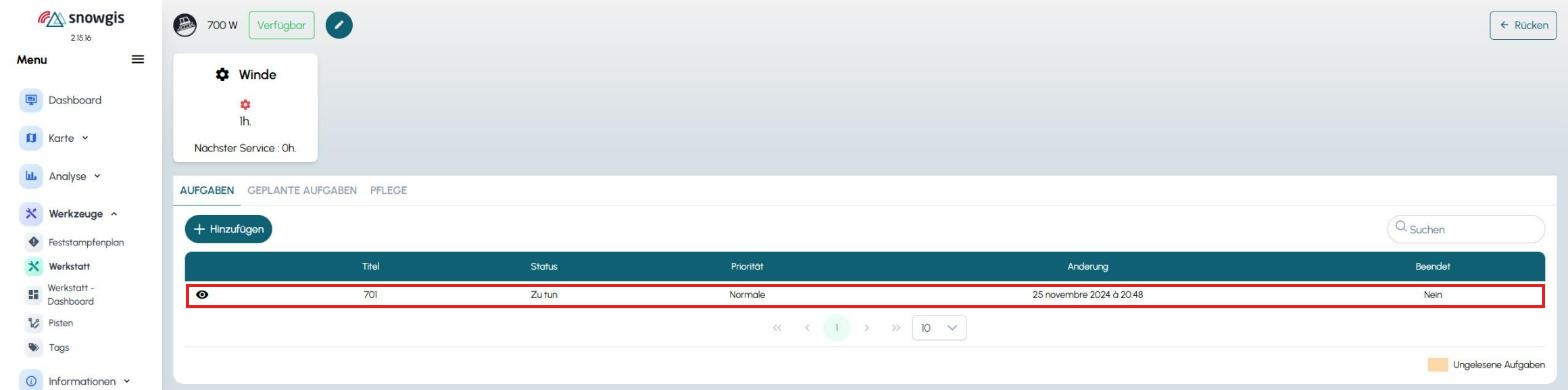Switch to the GEPLANTE AUFGABEN tab

[302, 190]
